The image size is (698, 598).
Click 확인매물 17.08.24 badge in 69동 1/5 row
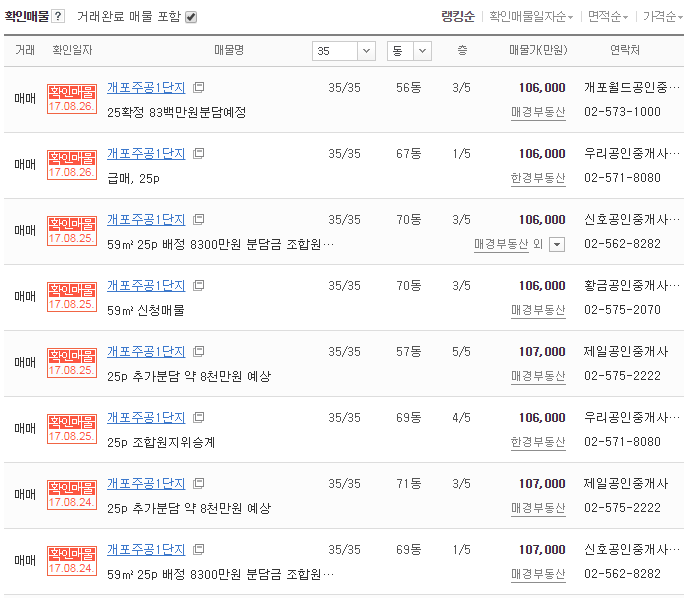coord(72,561)
